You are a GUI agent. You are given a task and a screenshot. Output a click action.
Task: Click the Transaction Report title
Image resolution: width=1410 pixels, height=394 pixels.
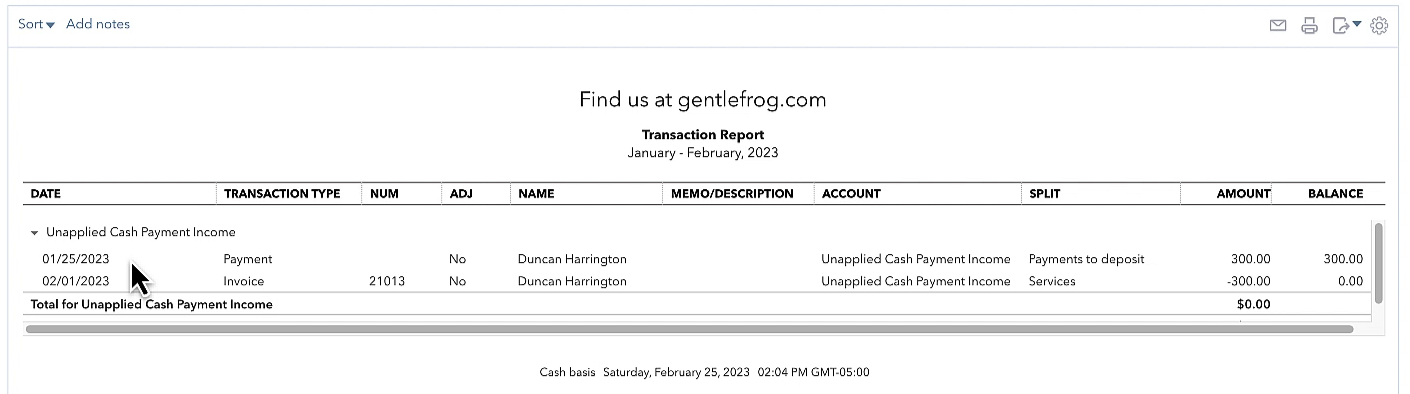coord(702,135)
